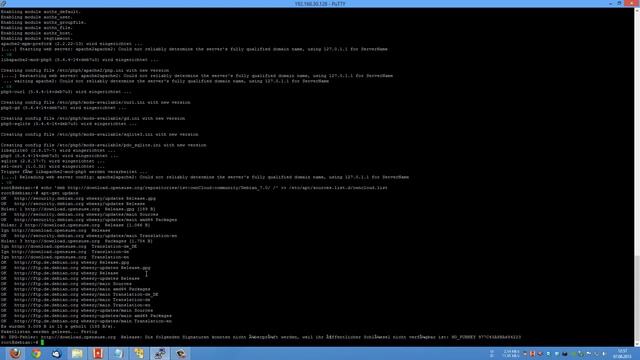Click 'Creating config file /etc/php5/apache2/php.ini' line
Screen dimensions: 640x360
point(85,70)
